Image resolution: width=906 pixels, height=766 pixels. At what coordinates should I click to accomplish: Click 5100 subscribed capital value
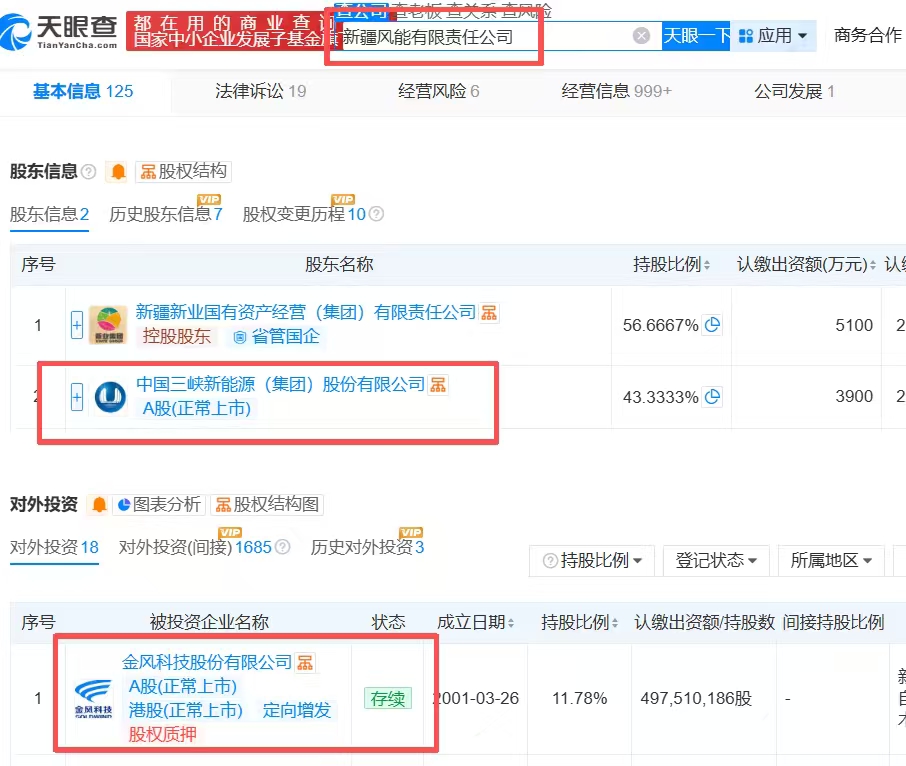tap(853, 325)
